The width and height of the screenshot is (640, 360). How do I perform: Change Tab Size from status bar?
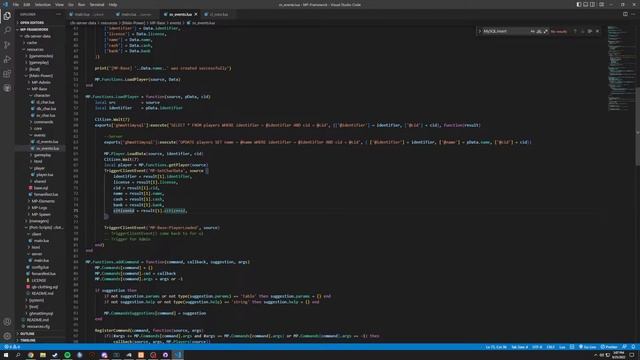pyautogui.click(x=520, y=347)
